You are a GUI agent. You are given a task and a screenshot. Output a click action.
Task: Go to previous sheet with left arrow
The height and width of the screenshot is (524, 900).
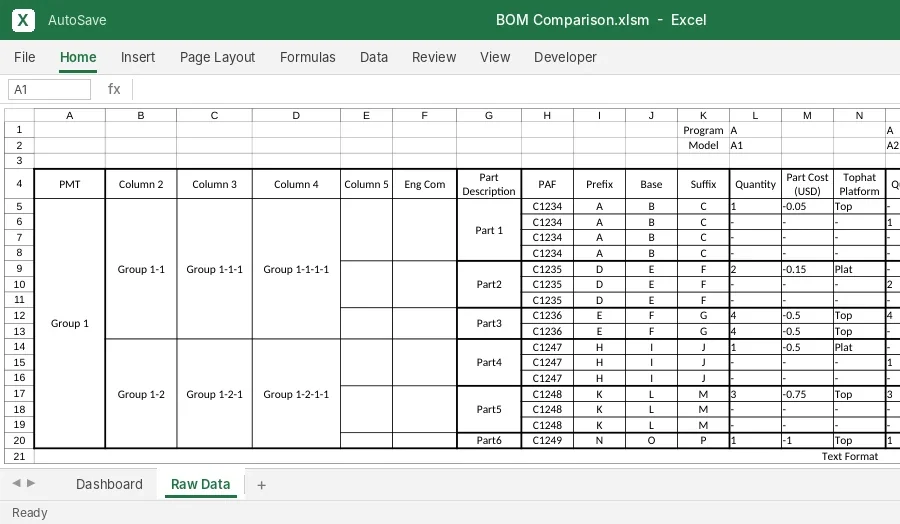[x=17, y=483]
